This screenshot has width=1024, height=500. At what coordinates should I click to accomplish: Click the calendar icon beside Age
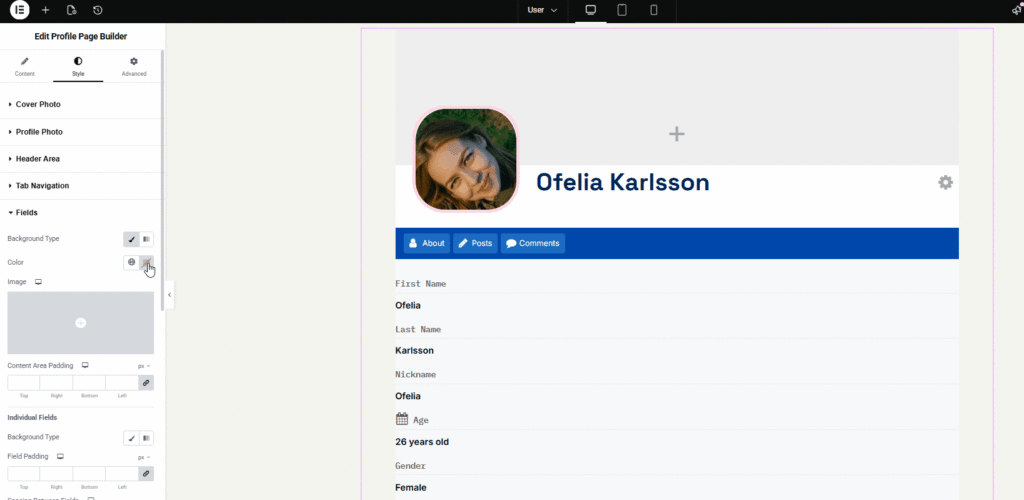pyautogui.click(x=402, y=419)
